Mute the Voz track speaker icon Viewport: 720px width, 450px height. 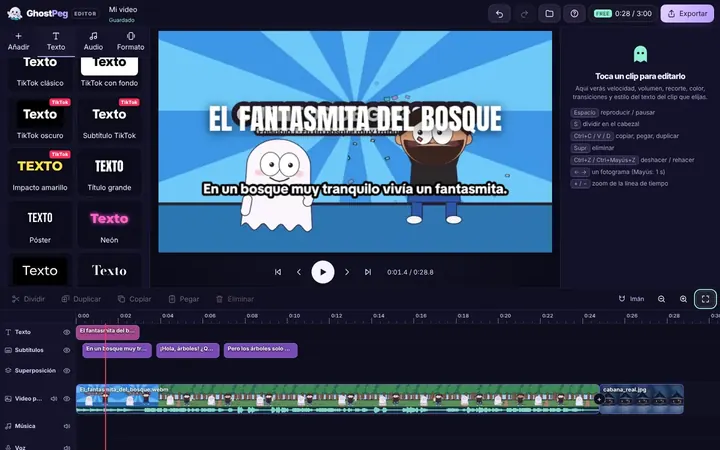(67, 447)
